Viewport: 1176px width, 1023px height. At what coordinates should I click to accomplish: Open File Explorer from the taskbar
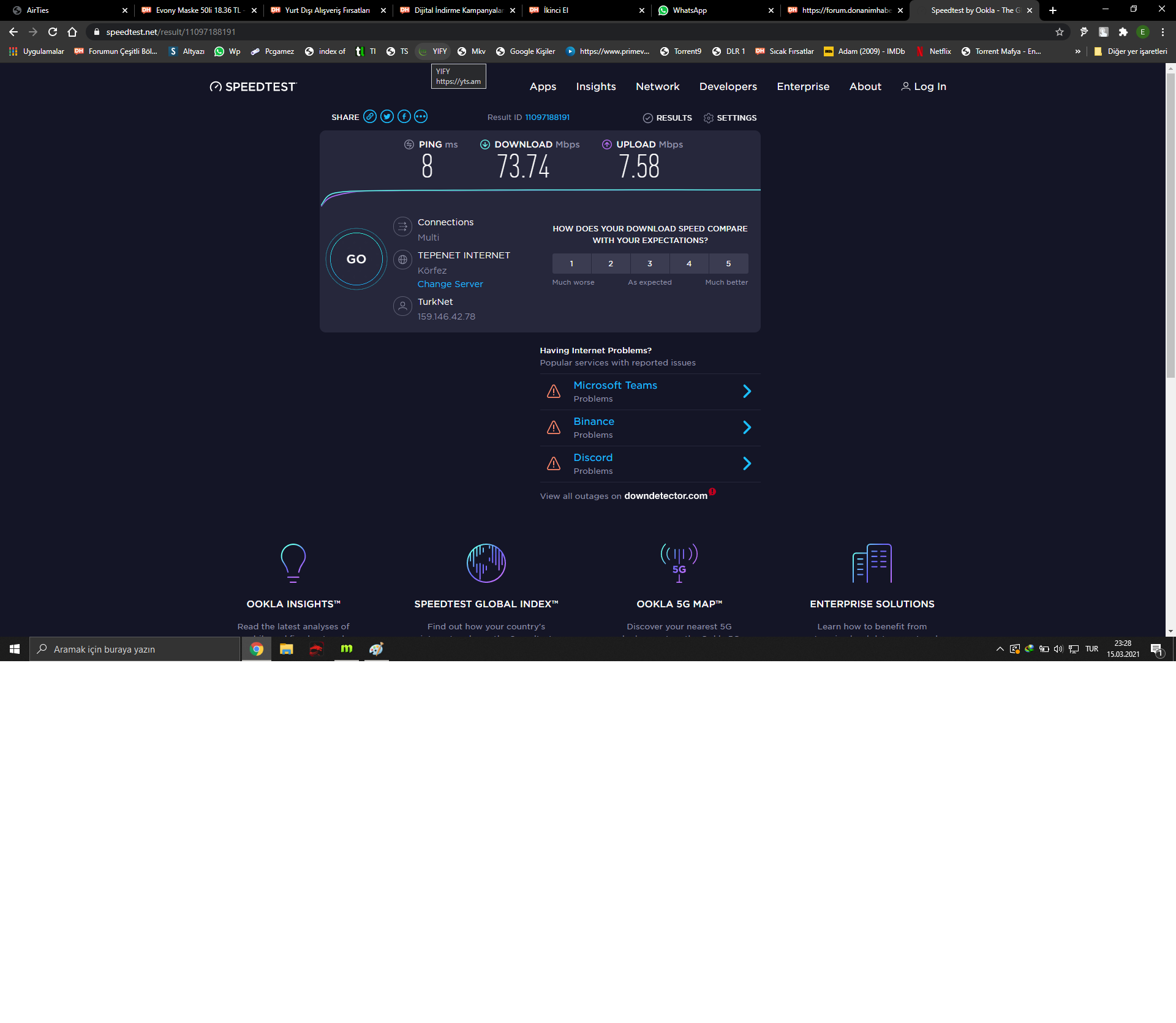[x=287, y=649]
